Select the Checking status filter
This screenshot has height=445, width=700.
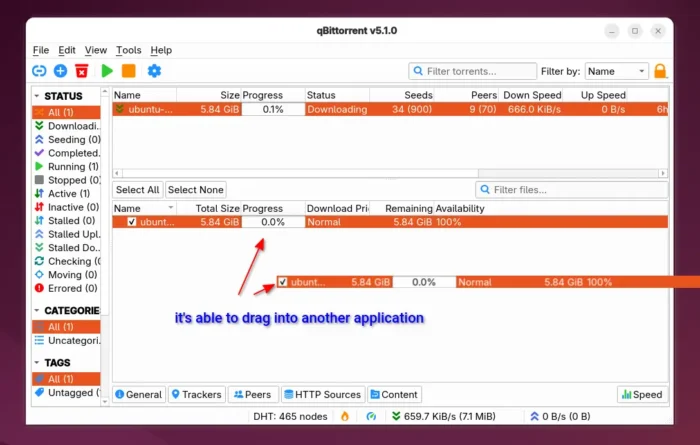(x=67, y=261)
